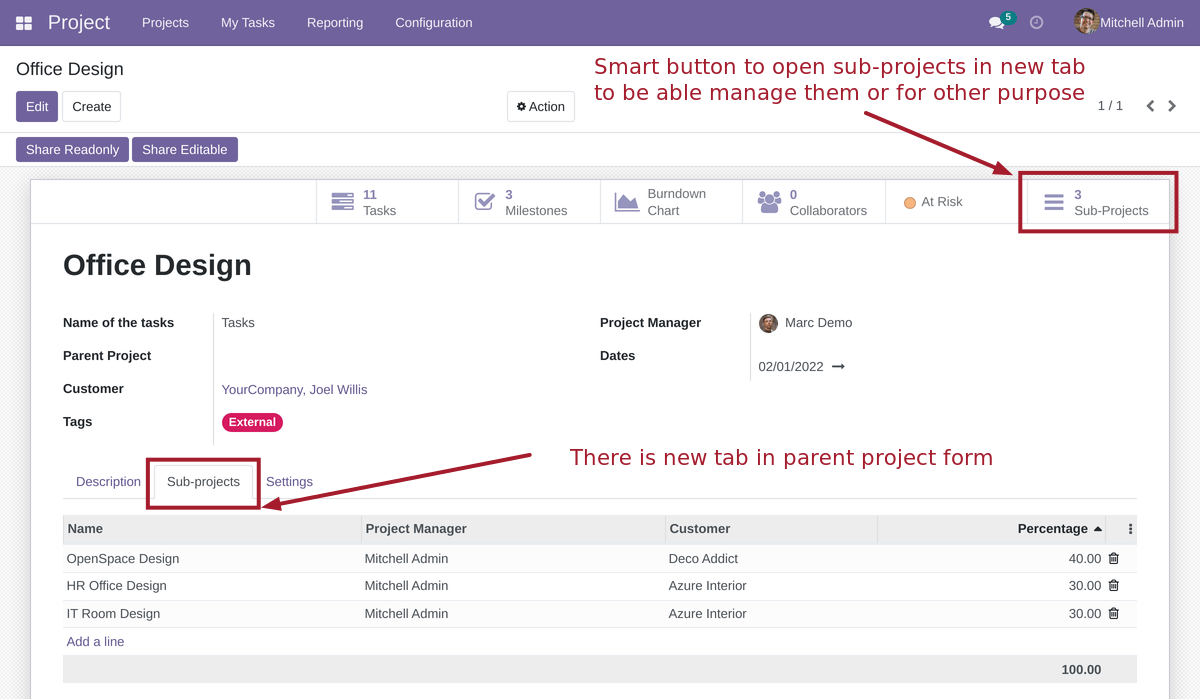Click the Add a line link
This screenshot has width=1200, height=699.
[95, 641]
